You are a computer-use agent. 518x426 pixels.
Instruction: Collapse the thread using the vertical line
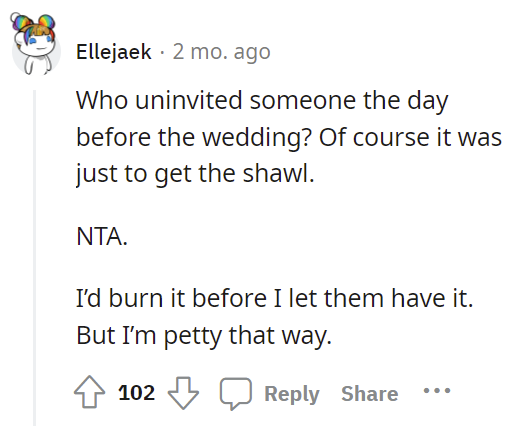tap(34, 258)
